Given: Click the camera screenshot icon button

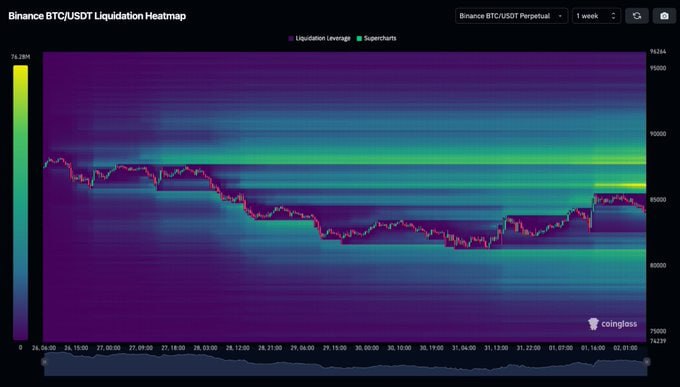Looking at the screenshot, I should (664, 16).
